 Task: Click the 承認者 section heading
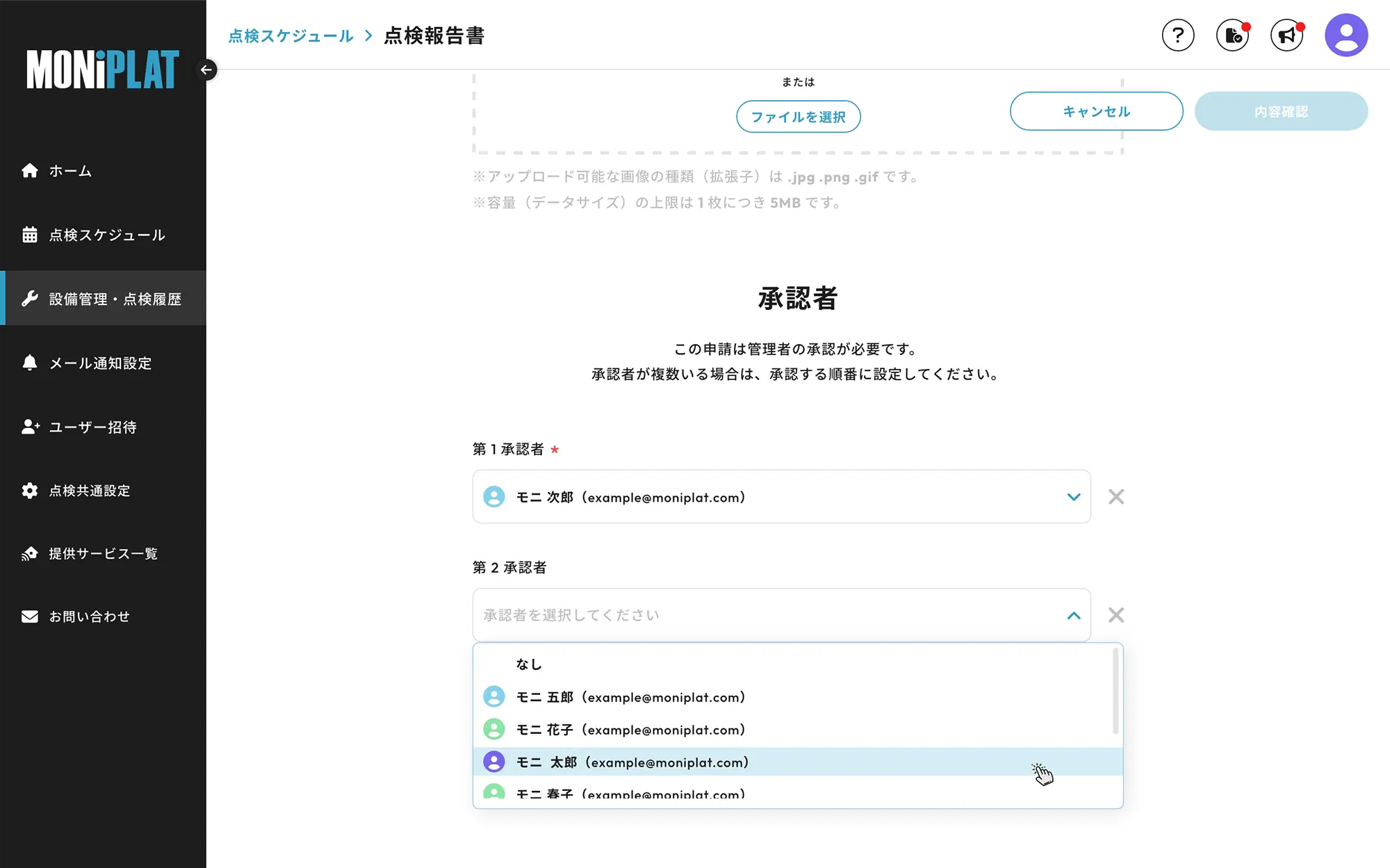(x=798, y=298)
